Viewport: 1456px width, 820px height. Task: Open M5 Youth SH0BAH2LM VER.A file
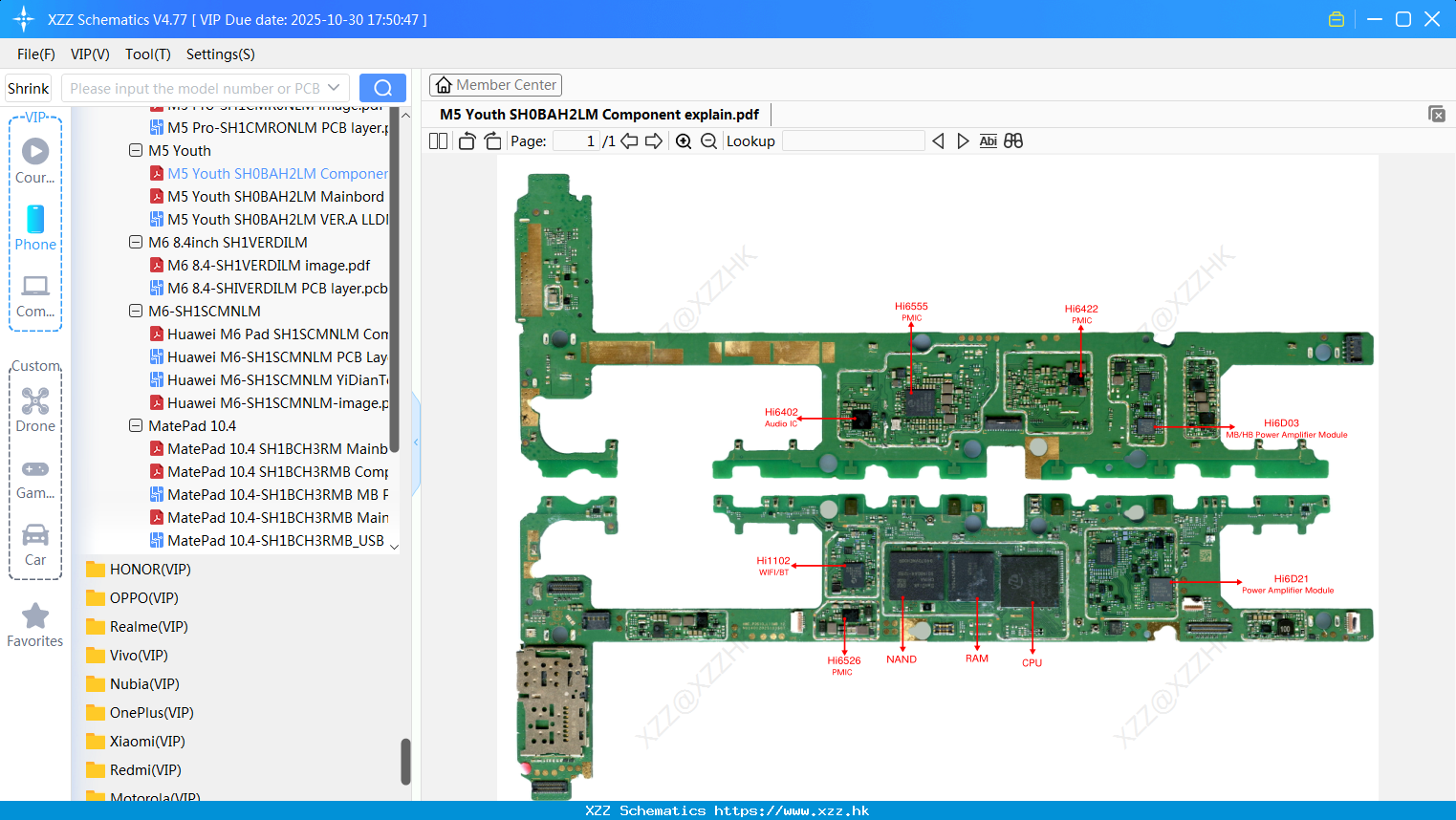click(x=269, y=219)
